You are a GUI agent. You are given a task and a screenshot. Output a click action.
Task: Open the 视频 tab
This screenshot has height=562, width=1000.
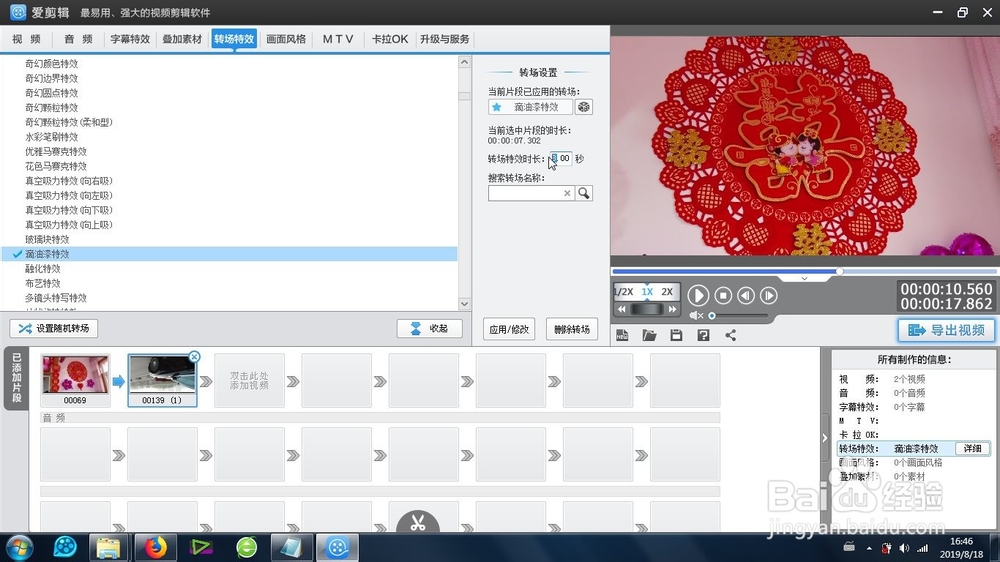[x=26, y=39]
